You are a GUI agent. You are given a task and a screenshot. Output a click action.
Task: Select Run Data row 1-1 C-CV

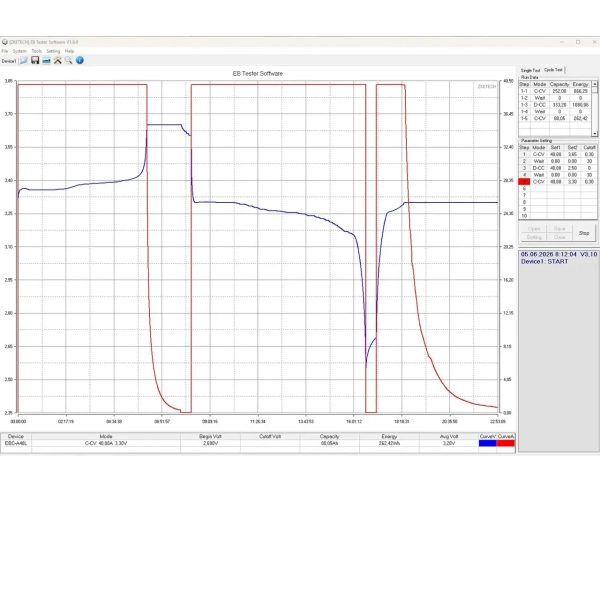(x=555, y=91)
